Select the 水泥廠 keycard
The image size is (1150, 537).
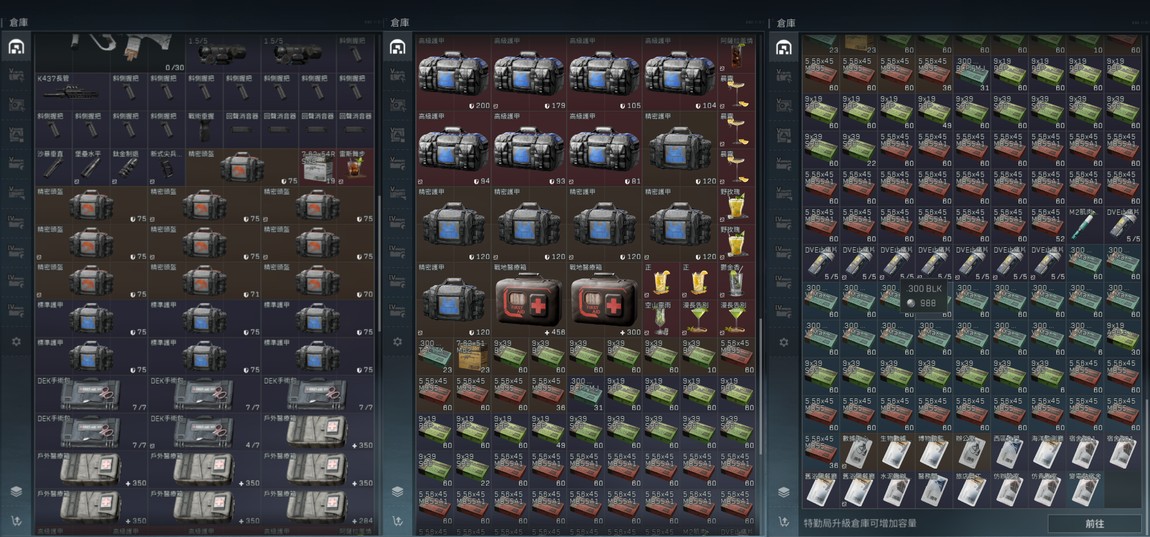[896, 489]
